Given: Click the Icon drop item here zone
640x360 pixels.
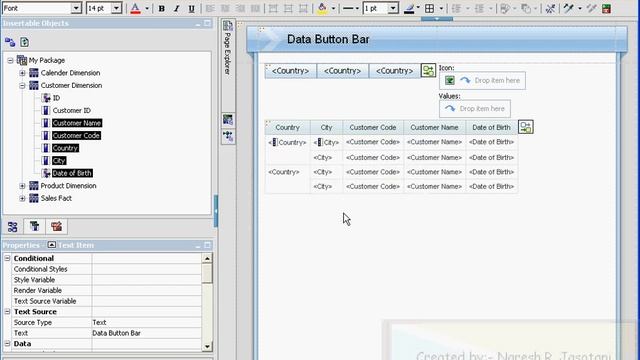Looking at the screenshot, I should 482,81.
